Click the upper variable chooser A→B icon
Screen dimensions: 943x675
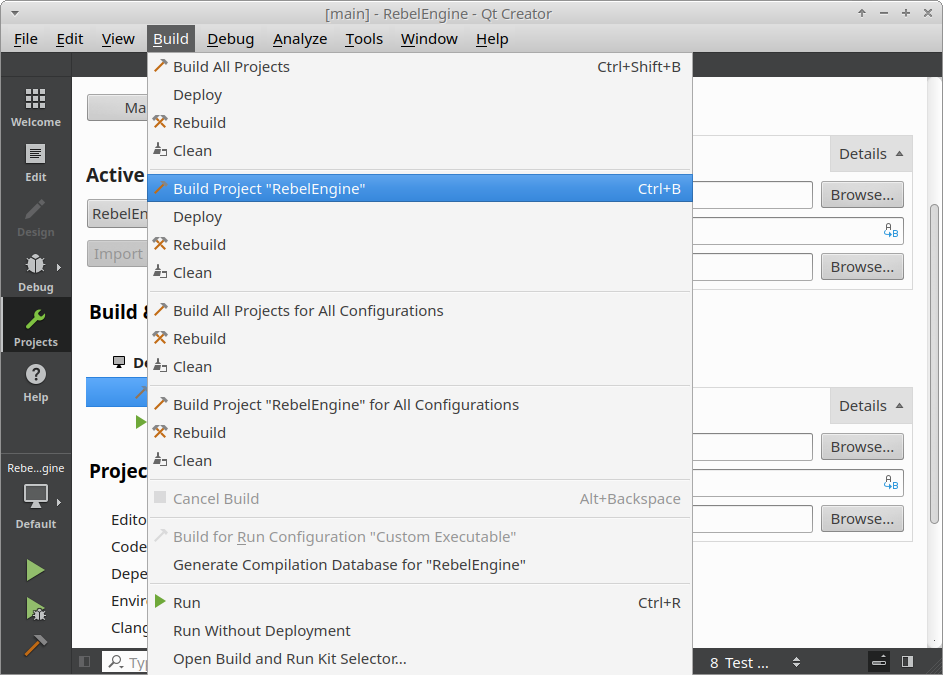pos(891,231)
